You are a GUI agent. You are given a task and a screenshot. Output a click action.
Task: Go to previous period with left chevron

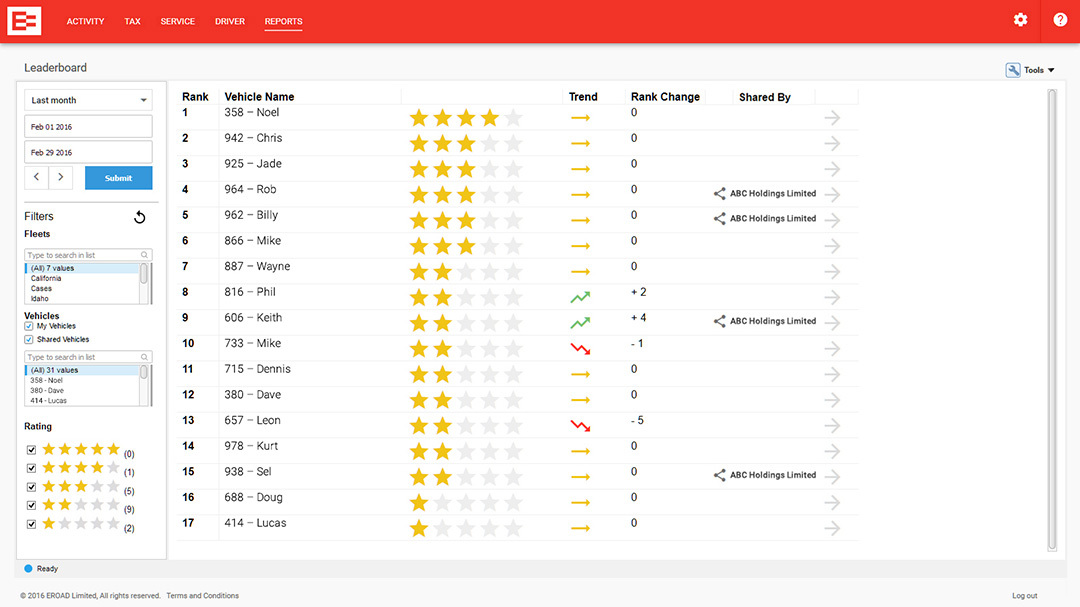pos(37,178)
